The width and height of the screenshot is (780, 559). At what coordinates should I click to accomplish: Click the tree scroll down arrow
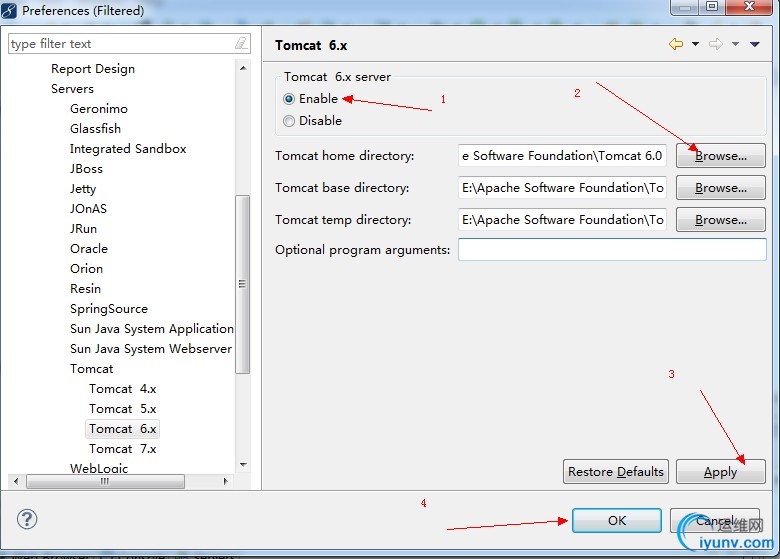[x=243, y=465]
